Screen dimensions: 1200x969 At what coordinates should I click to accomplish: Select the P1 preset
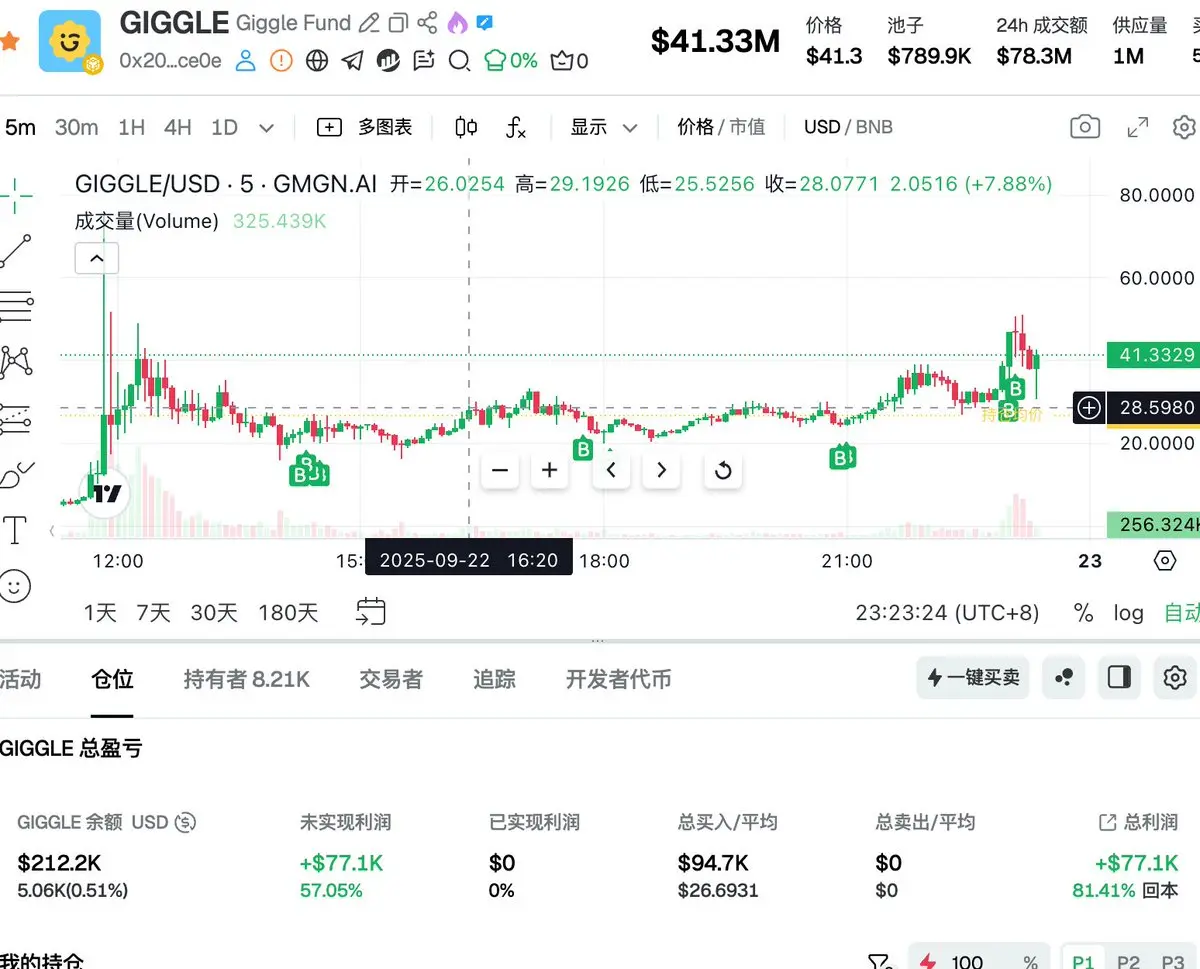point(1083,960)
